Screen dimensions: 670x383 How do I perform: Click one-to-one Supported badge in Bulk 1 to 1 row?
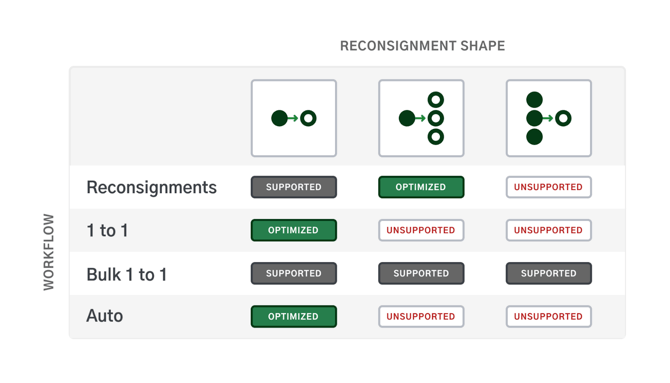coord(294,274)
